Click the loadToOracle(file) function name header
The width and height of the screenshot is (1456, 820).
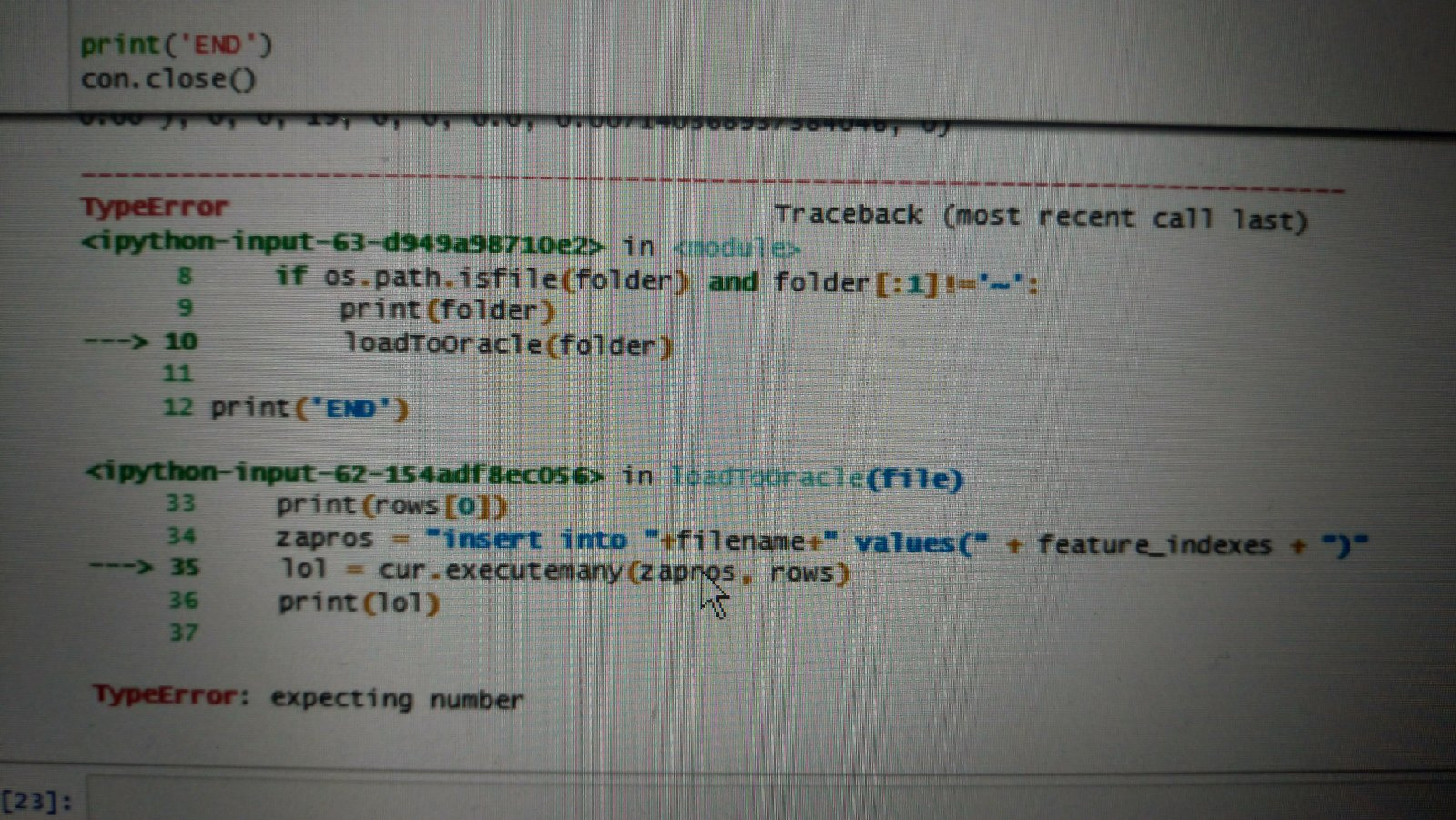point(815,477)
